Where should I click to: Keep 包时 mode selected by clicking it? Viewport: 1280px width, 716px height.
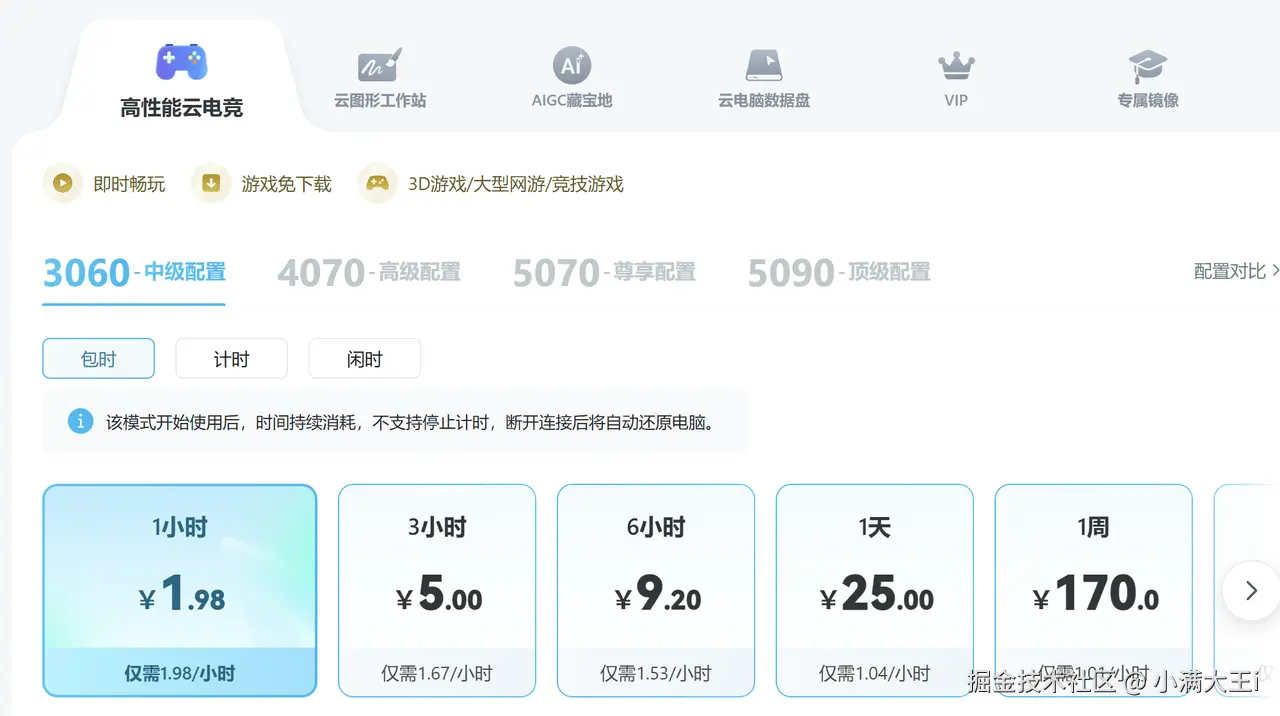click(x=98, y=358)
